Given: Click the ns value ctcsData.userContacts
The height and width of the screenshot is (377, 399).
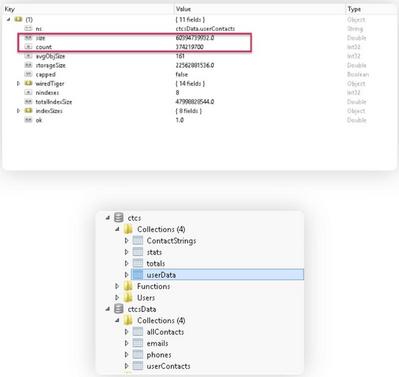Looking at the screenshot, I should coord(205,29).
